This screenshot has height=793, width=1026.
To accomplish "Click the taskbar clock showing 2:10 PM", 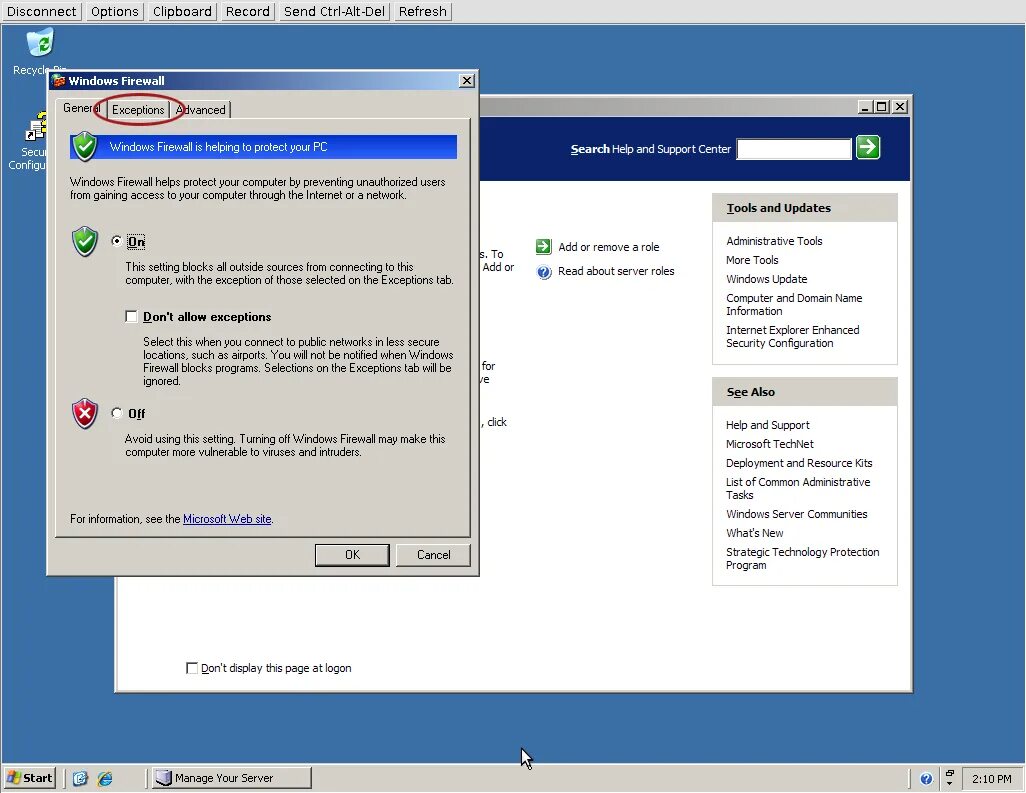I will click(991, 779).
